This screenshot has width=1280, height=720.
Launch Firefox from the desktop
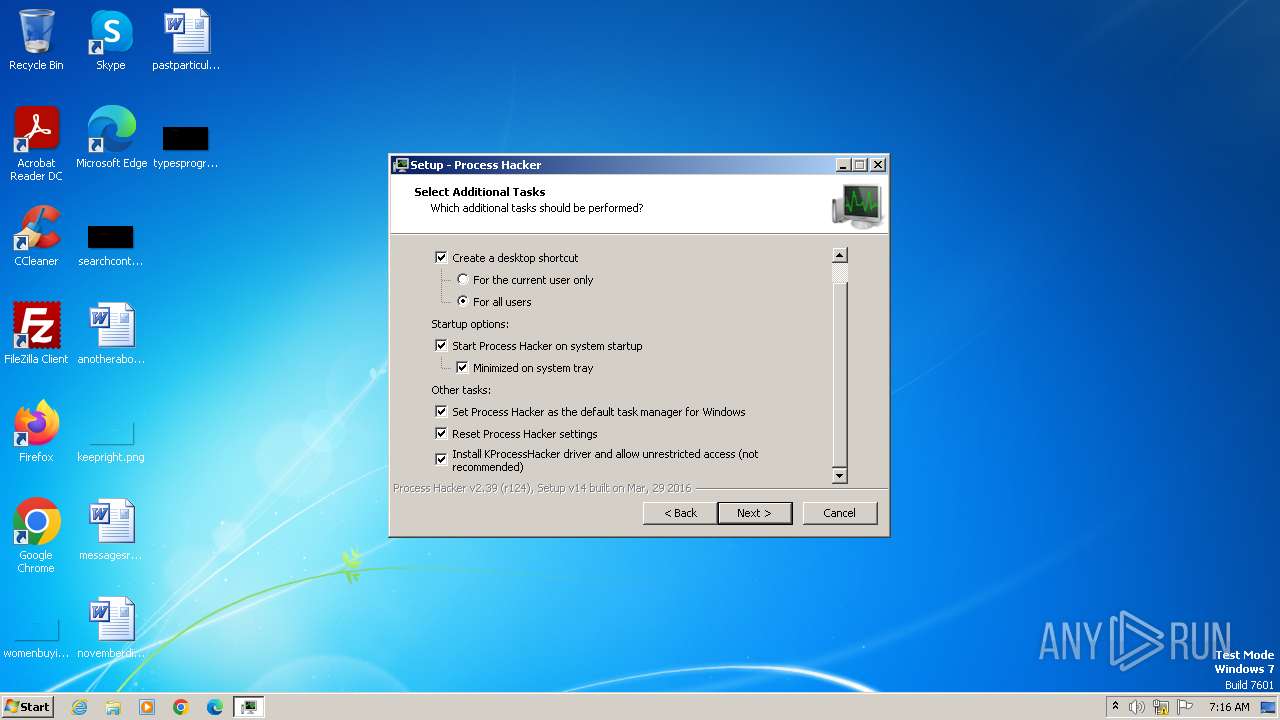[36, 432]
